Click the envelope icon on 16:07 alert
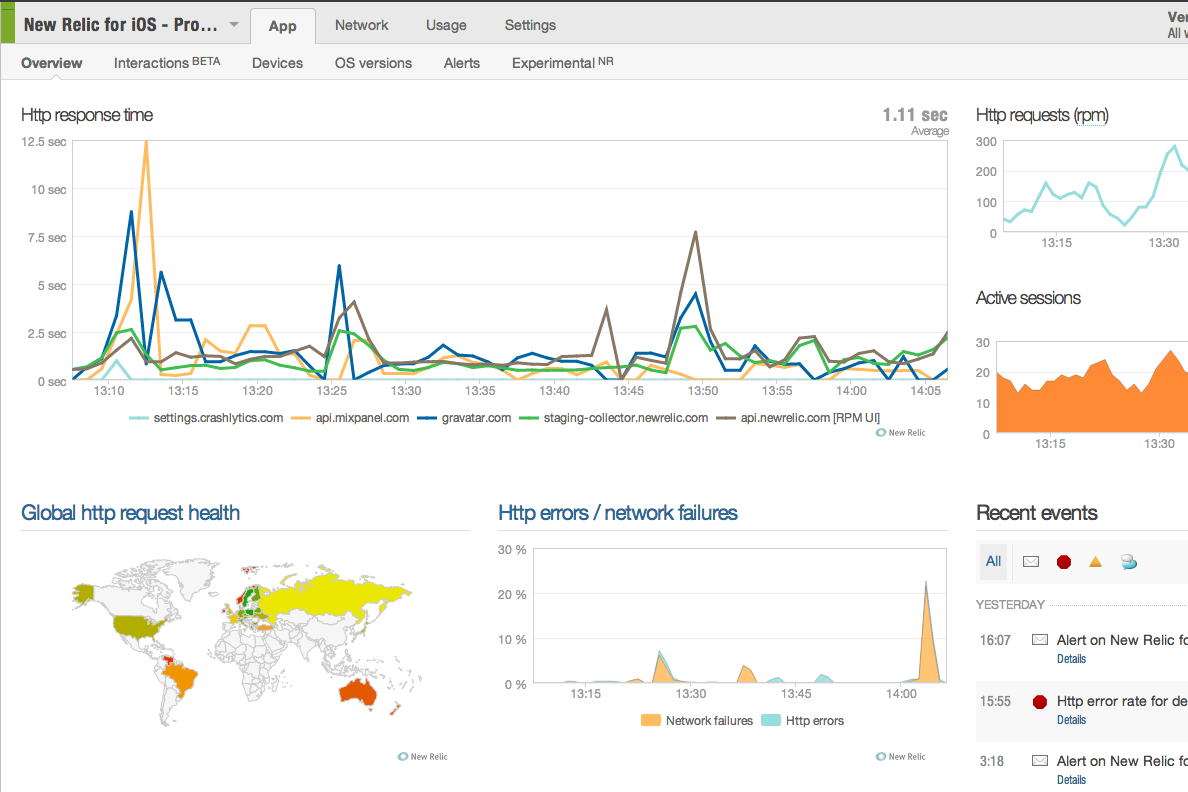 (x=1040, y=640)
